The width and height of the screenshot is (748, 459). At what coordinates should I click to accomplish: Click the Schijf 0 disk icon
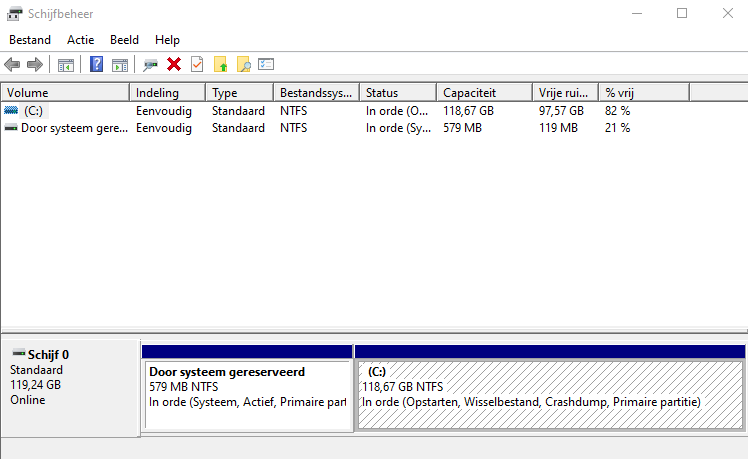[x=19, y=353]
